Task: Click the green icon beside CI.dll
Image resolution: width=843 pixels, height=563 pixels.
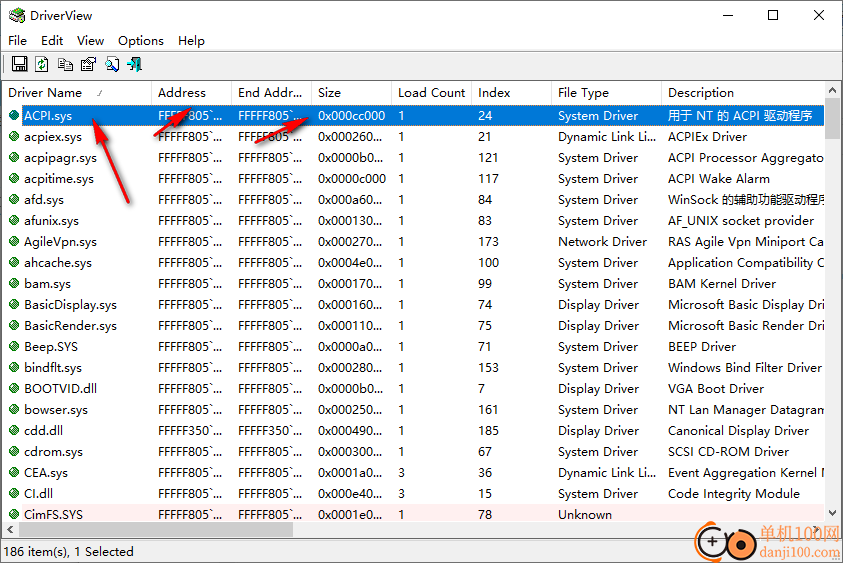Action: coord(14,494)
